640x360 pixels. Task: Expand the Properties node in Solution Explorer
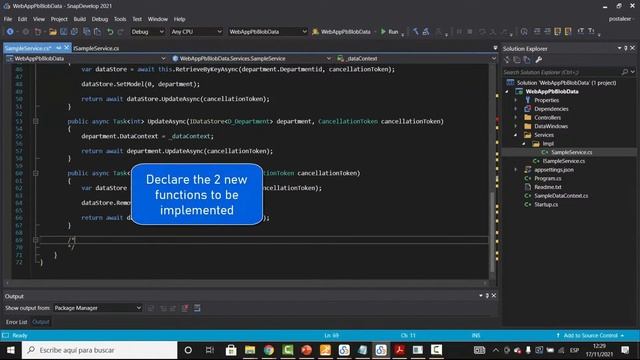pos(516,100)
